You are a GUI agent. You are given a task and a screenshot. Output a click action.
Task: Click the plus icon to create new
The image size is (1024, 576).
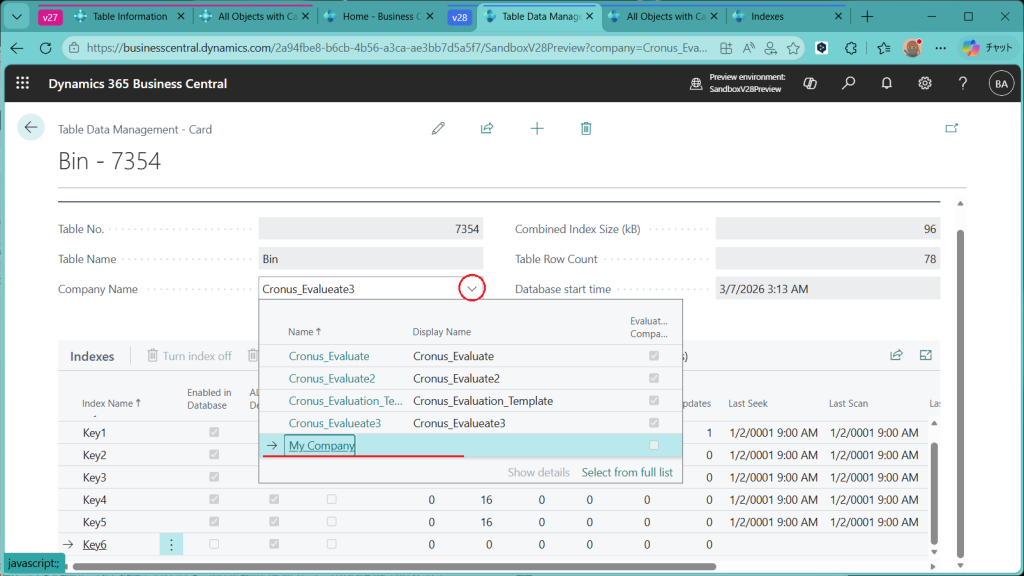coord(537,128)
